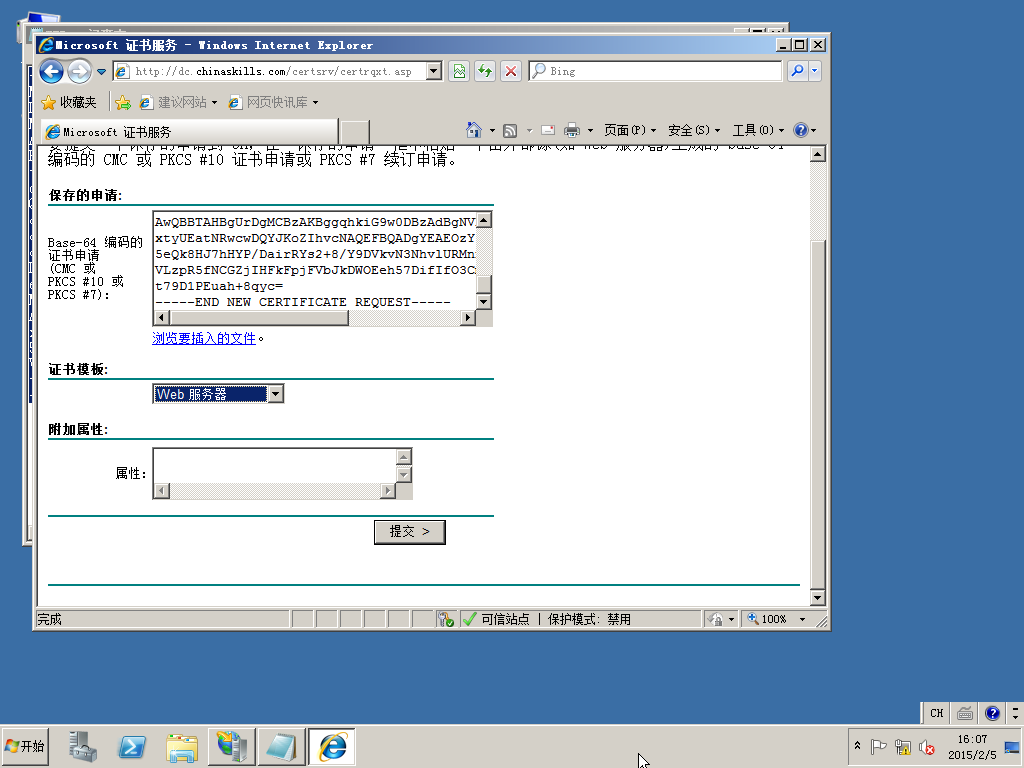Image resolution: width=1024 pixels, height=768 pixels.
Task: Click the Print icon
Action: tap(571, 131)
